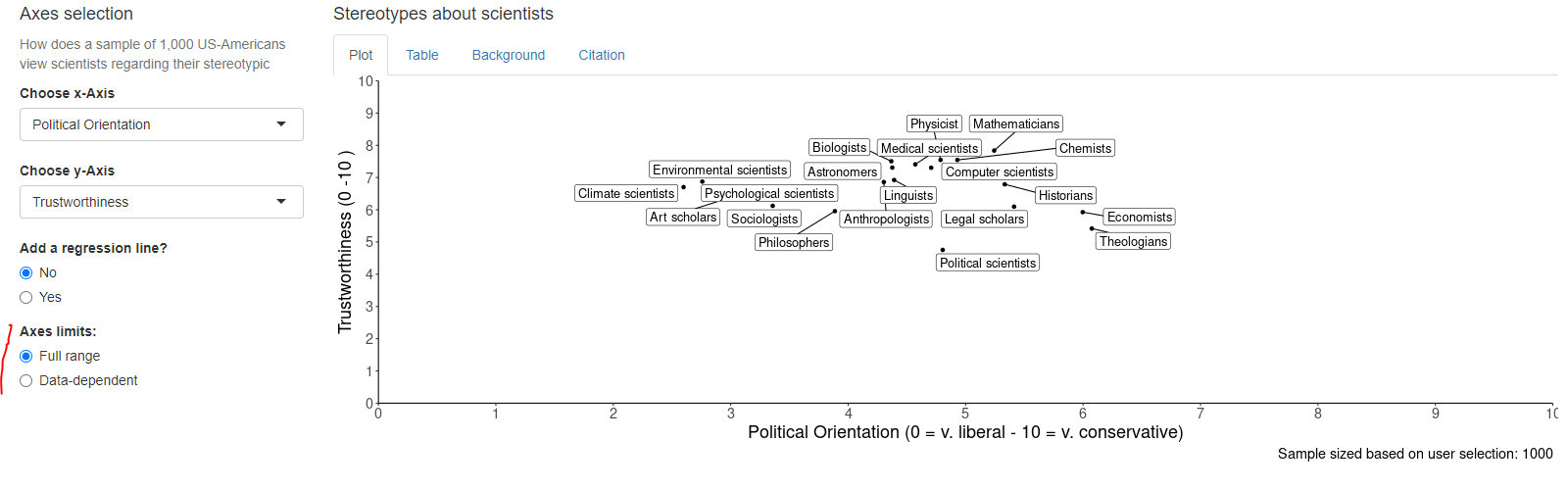Click the Theologians data label
The height and width of the screenshot is (490, 1568).
pos(1133,241)
